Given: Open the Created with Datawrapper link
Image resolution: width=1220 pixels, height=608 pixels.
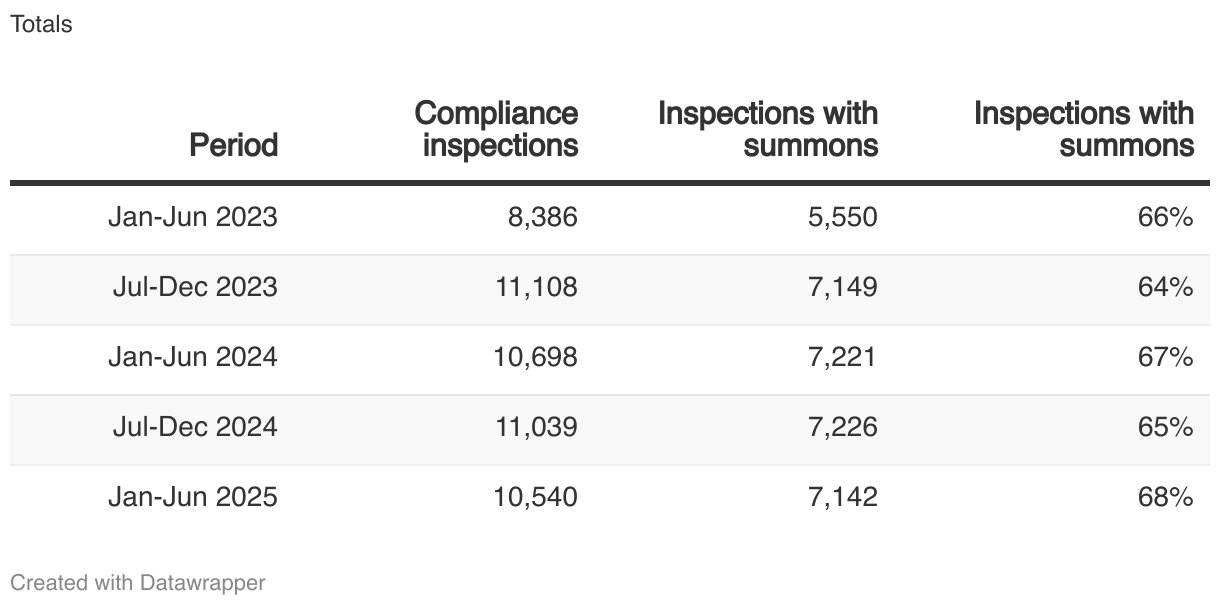Looking at the screenshot, I should (x=138, y=582).
